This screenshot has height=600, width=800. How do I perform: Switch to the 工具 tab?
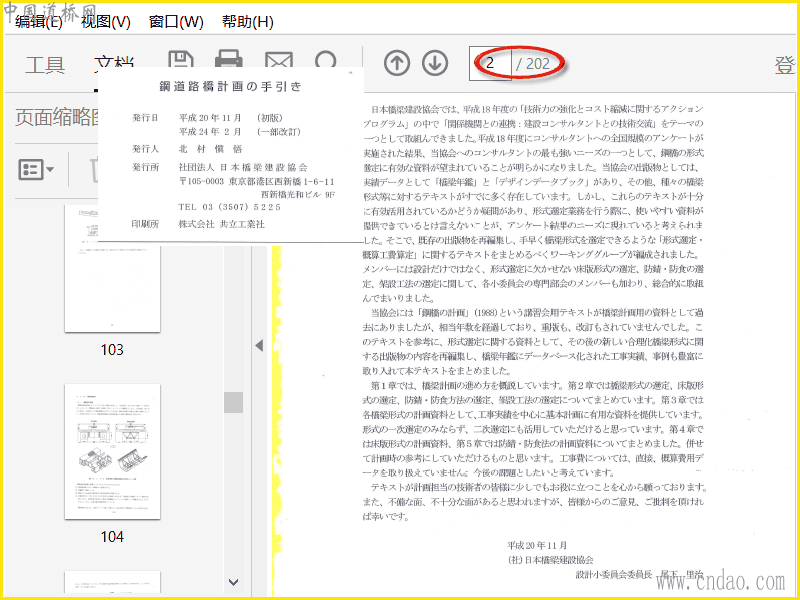point(45,65)
